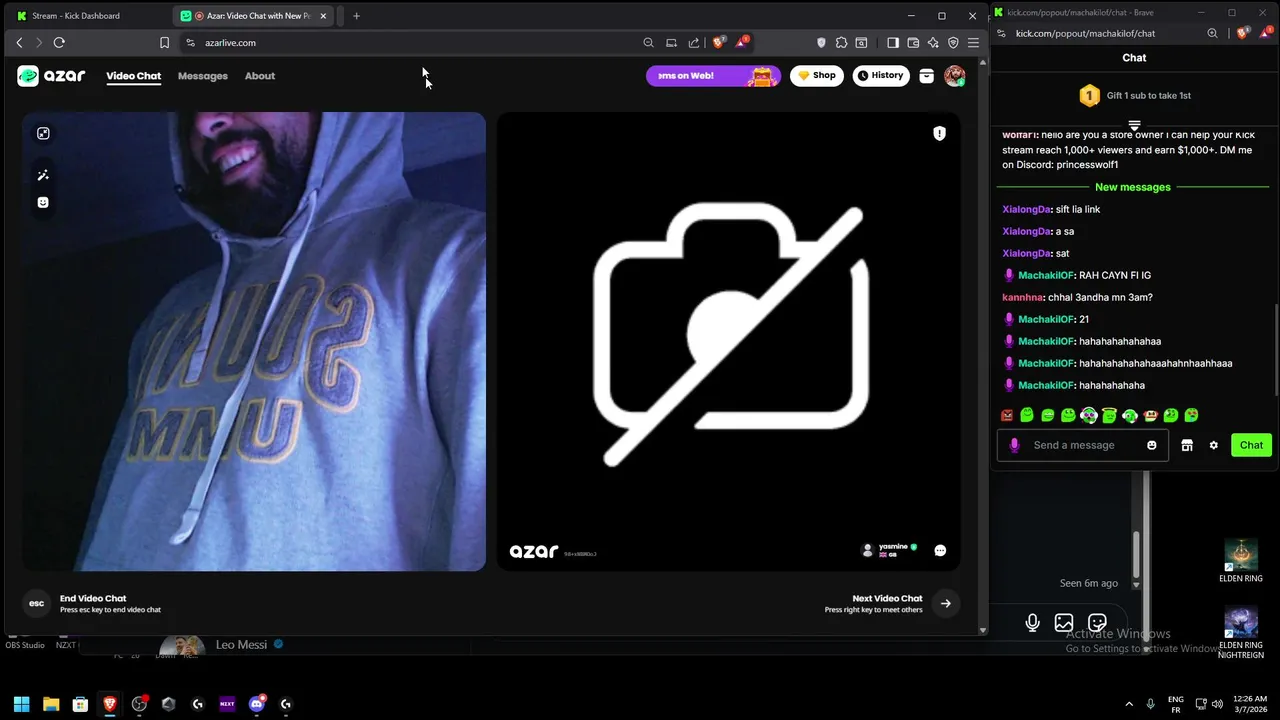Viewport: 1280px width, 720px height.
Task: Click the voice message microphone icon
Action: coord(1032,623)
